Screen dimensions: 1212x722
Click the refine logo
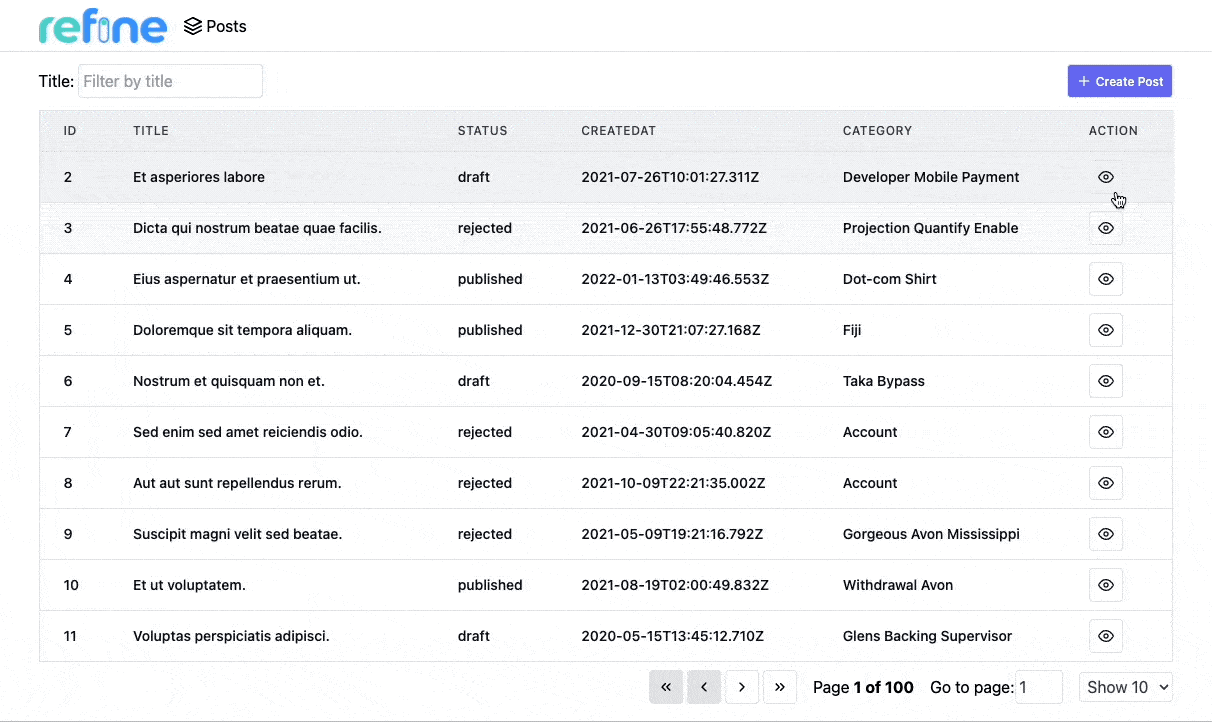[102, 28]
